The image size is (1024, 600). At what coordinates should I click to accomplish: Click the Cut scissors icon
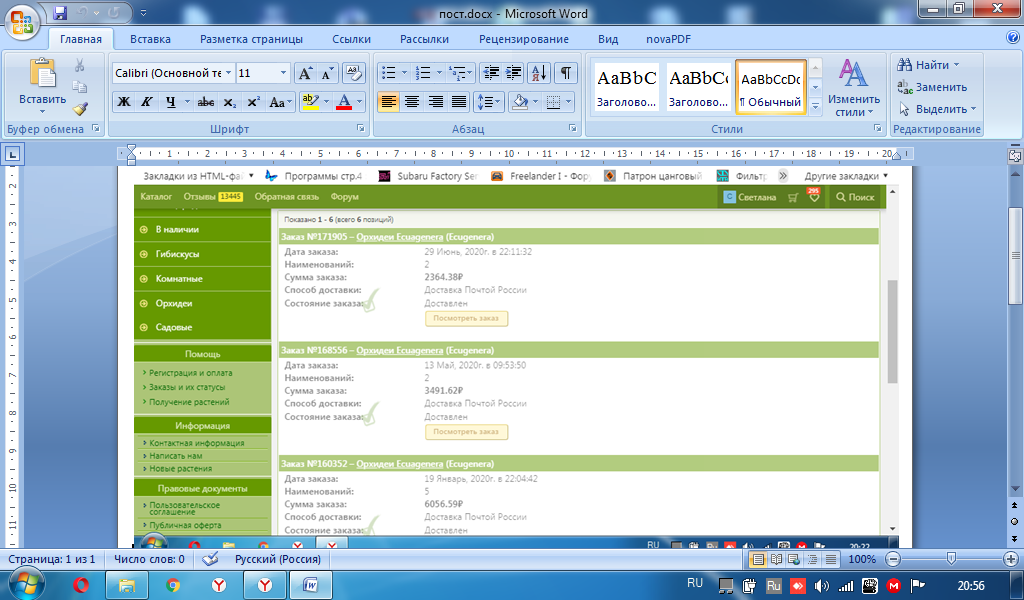pos(80,65)
